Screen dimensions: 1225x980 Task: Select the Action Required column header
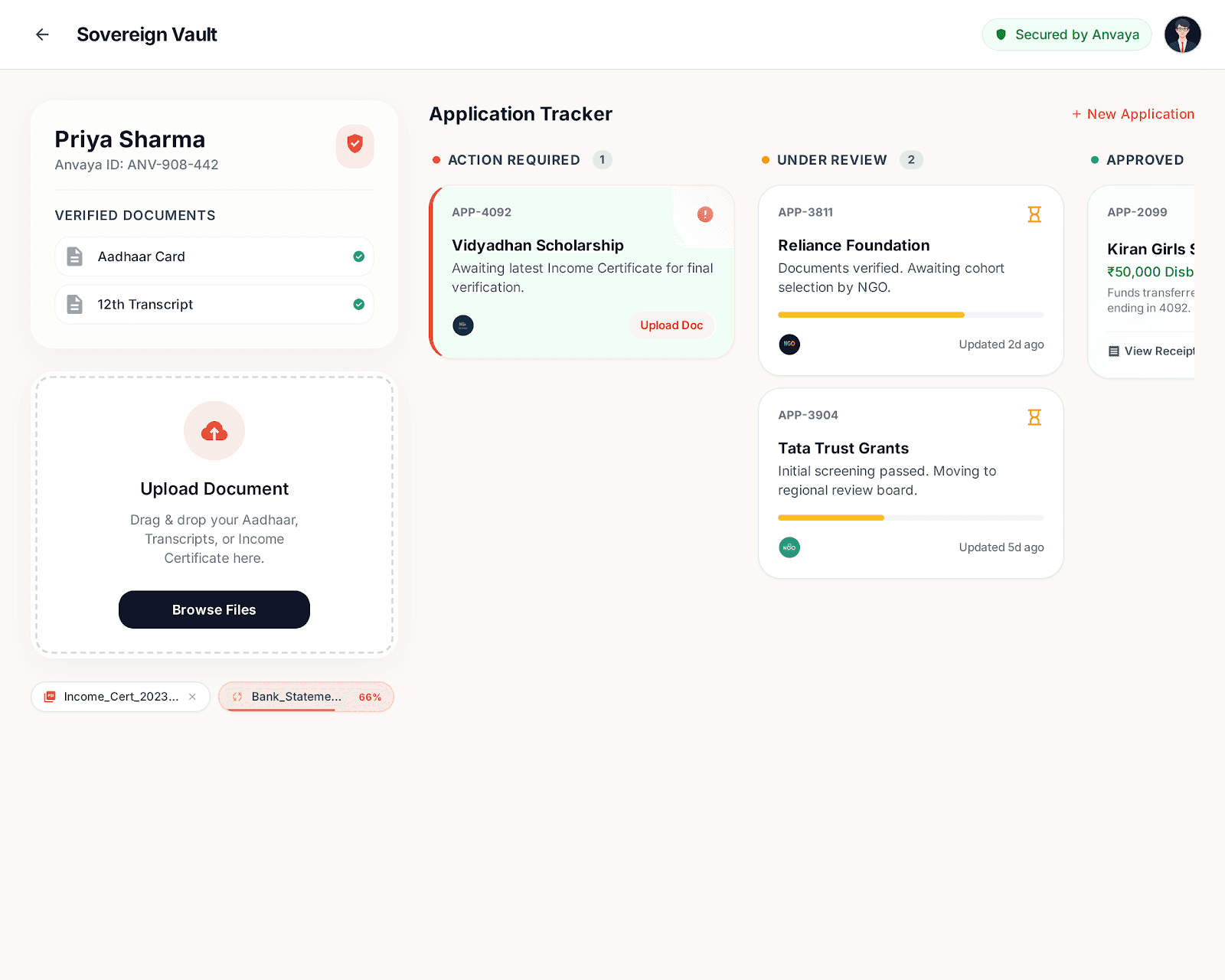(x=514, y=160)
